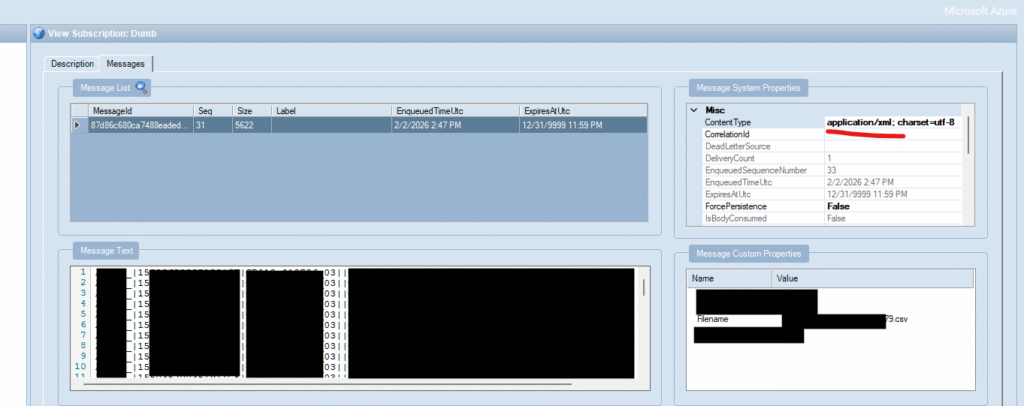Switch to the Description tab

[x=72, y=64]
